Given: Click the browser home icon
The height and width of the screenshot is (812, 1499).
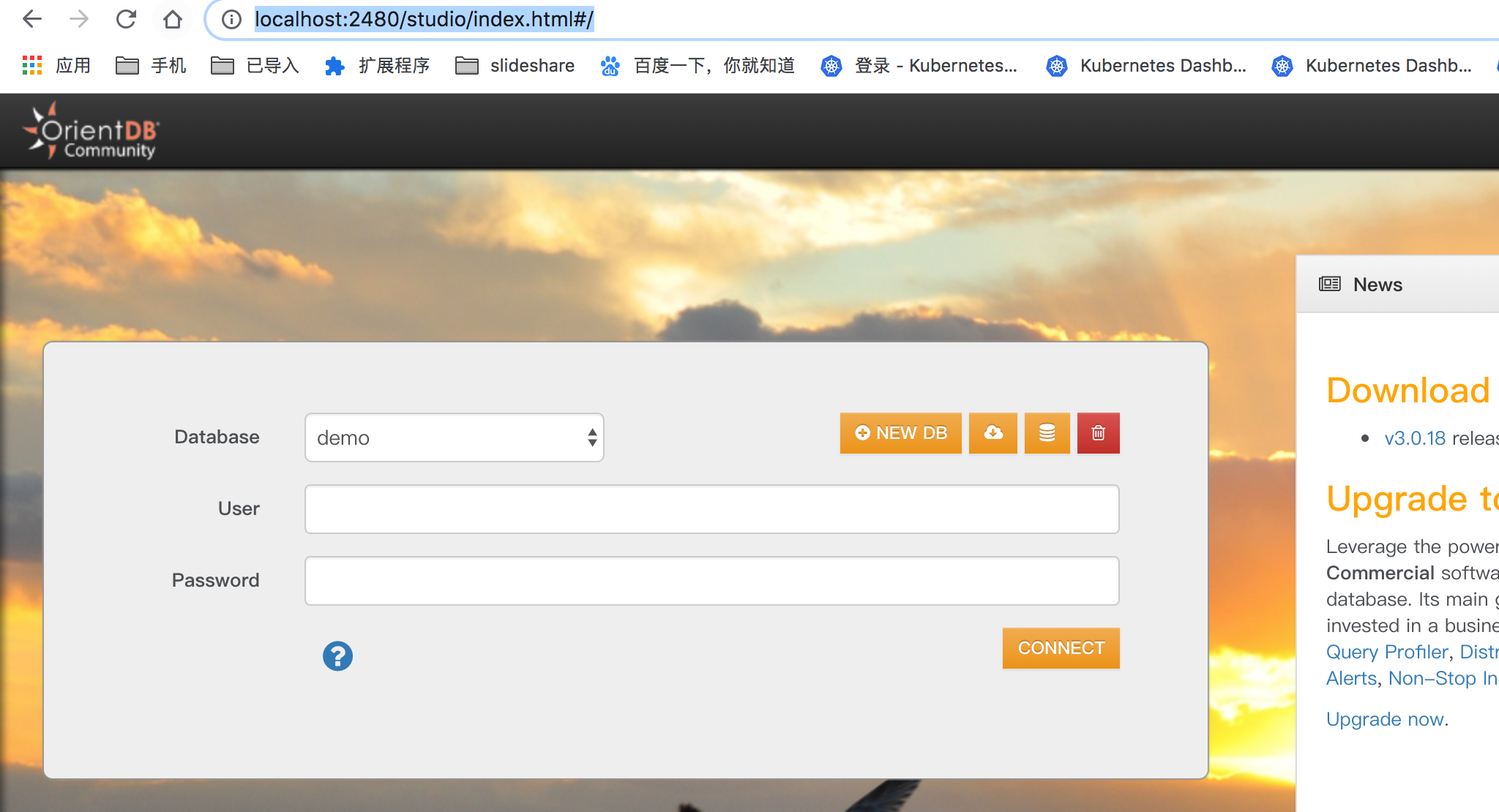Looking at the screenshot, I should point(173,19).
